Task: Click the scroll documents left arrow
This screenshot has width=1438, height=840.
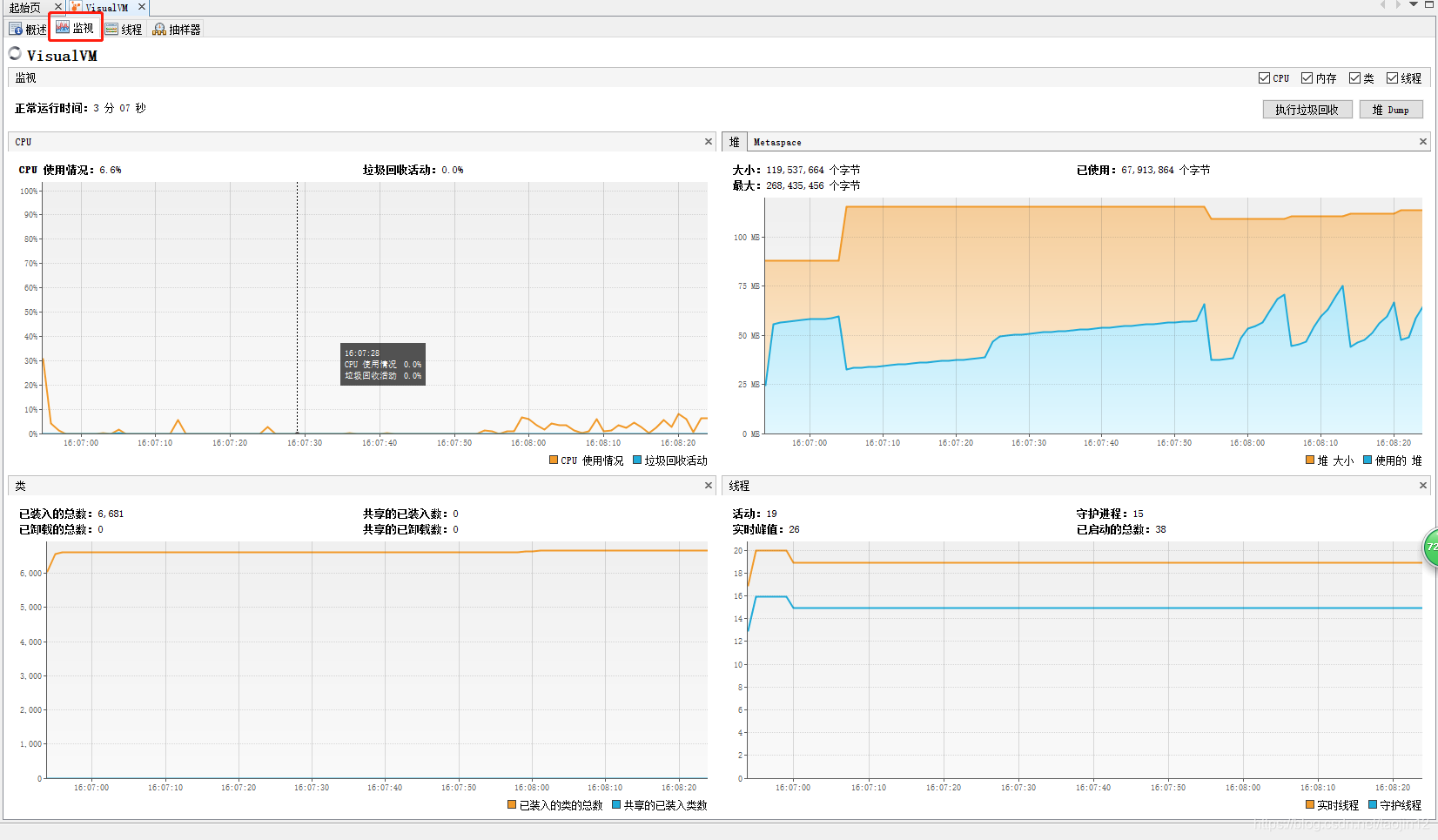Action: (x=1382, y=4)
